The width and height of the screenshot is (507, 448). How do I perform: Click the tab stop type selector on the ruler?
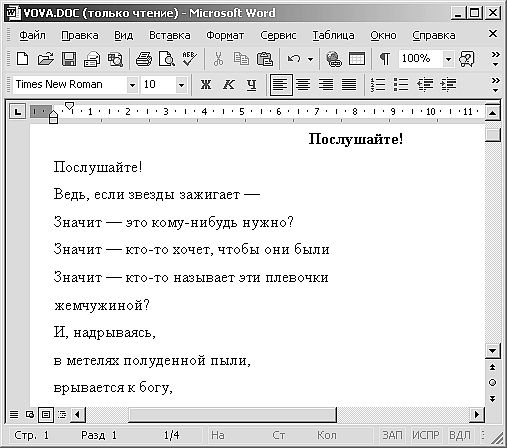point(17,111)
